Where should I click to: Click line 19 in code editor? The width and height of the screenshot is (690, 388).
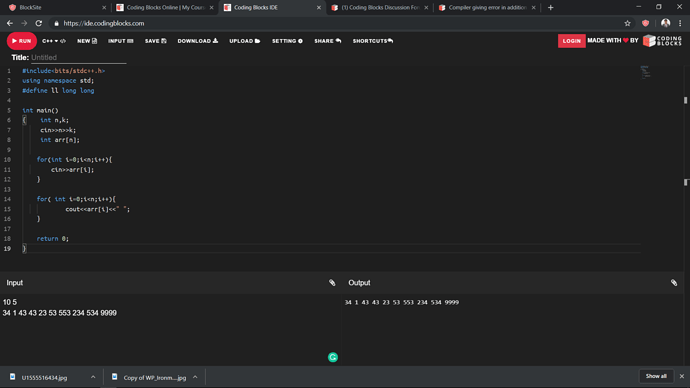click(330, 249)
